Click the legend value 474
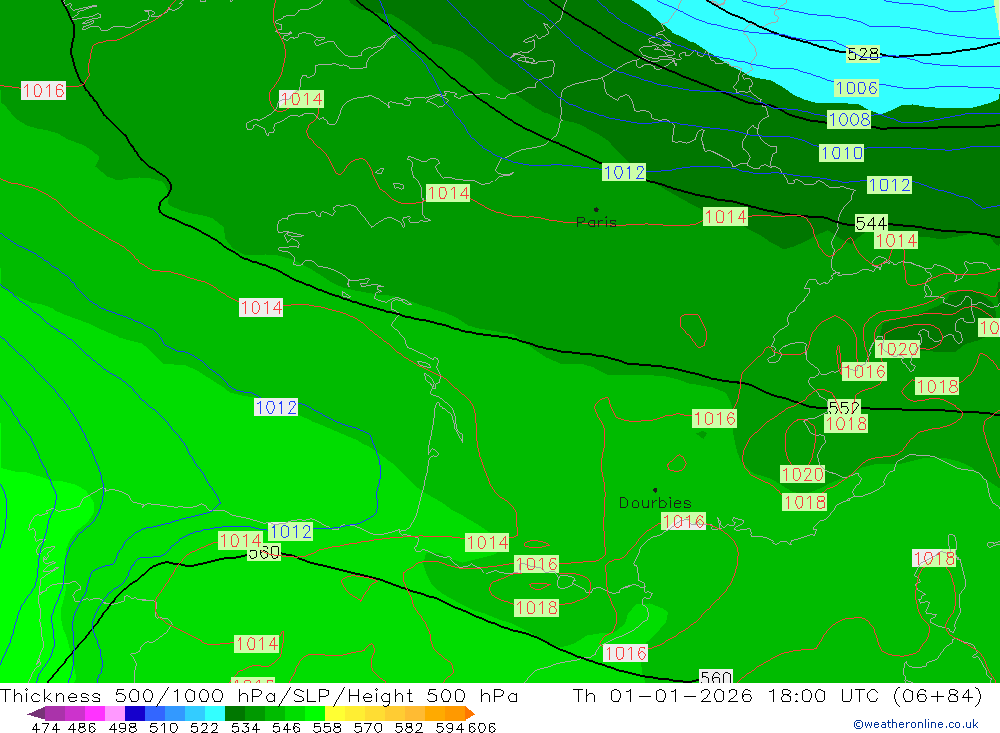This screenshot has height=733, width=1000. click(45, 727)
